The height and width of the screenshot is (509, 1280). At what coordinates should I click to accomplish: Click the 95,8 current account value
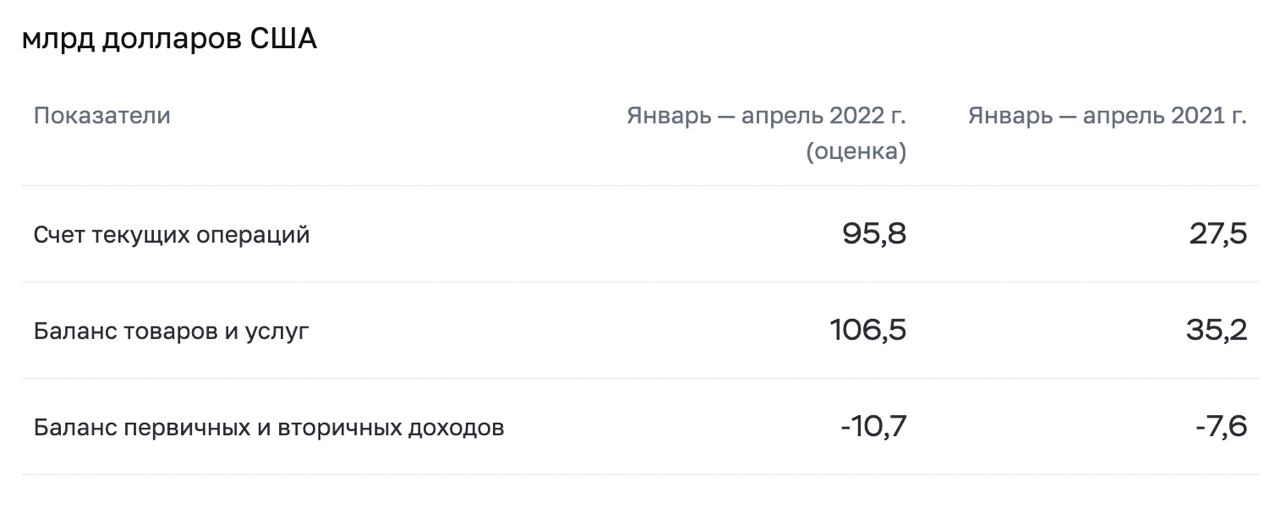click(x=873, y=234)
